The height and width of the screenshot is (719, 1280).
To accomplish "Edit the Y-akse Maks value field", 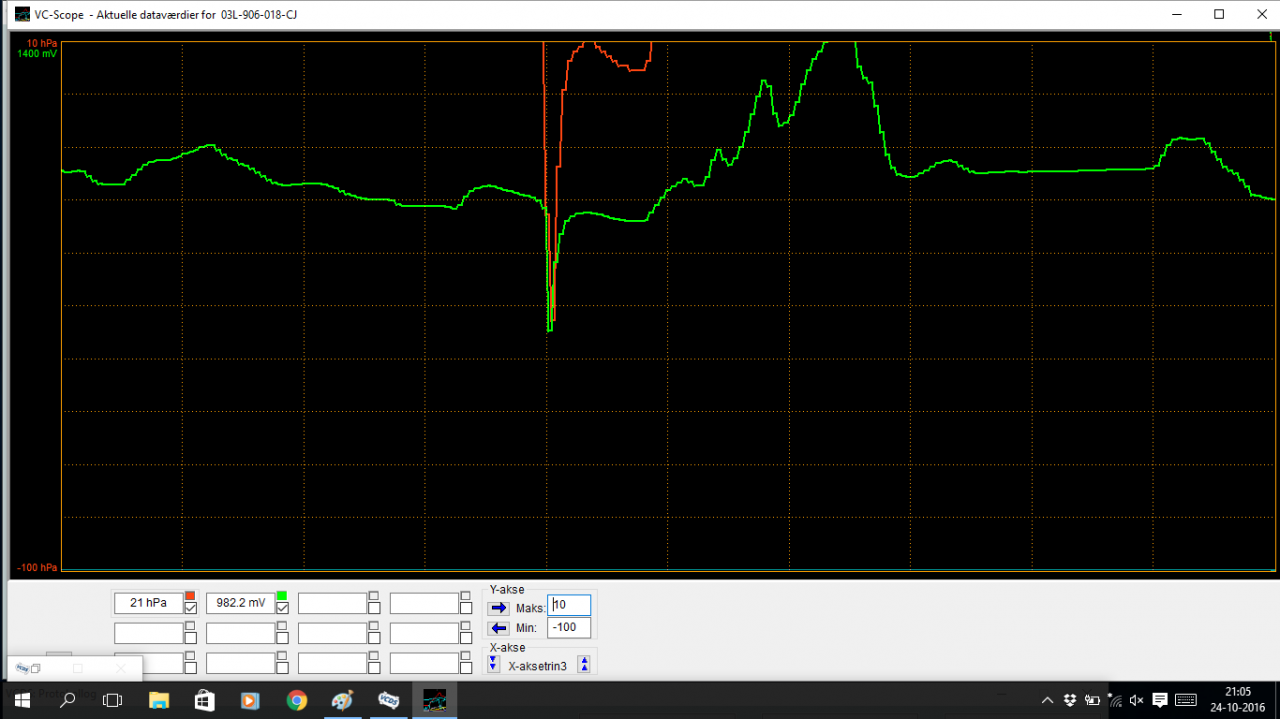I will tap(568, 605).
